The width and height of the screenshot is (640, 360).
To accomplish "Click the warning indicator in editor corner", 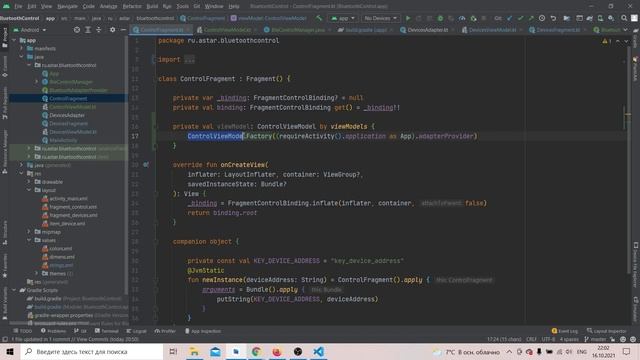I will [x=606, y=41].
